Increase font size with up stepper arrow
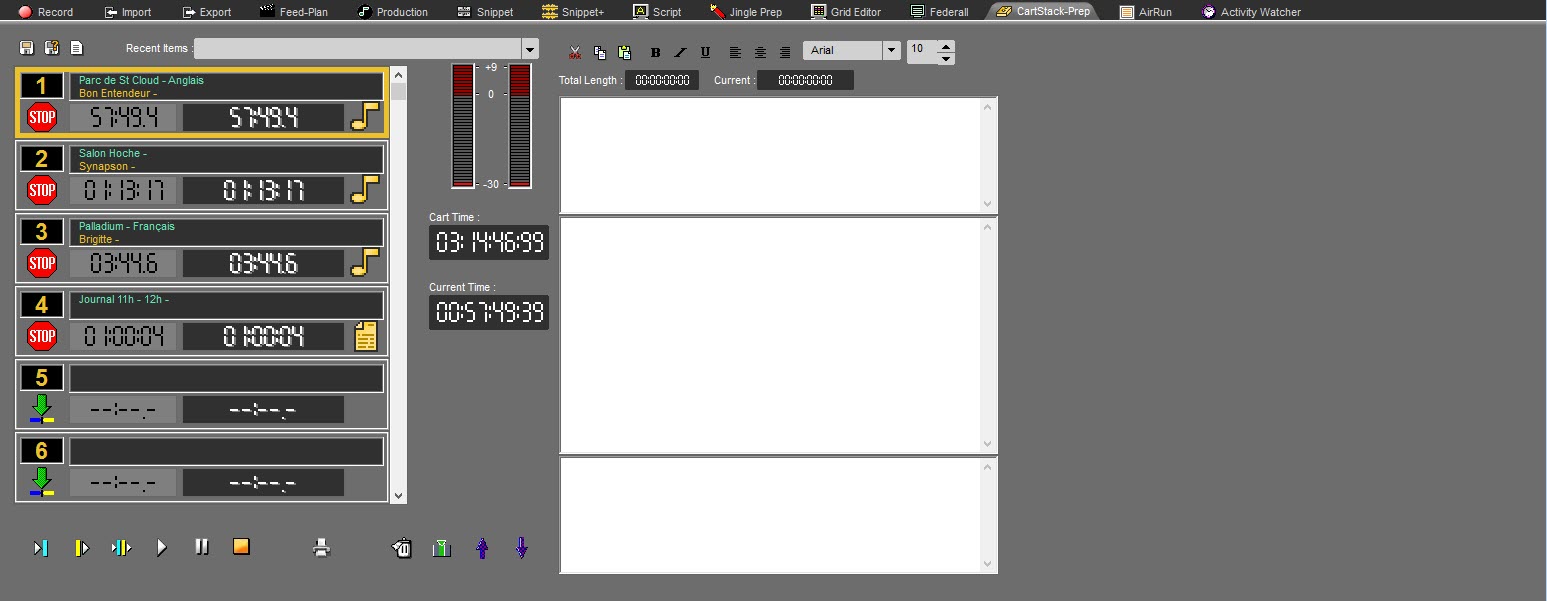Viewport: 1547px width, 601px height. [x=946, y=45]
